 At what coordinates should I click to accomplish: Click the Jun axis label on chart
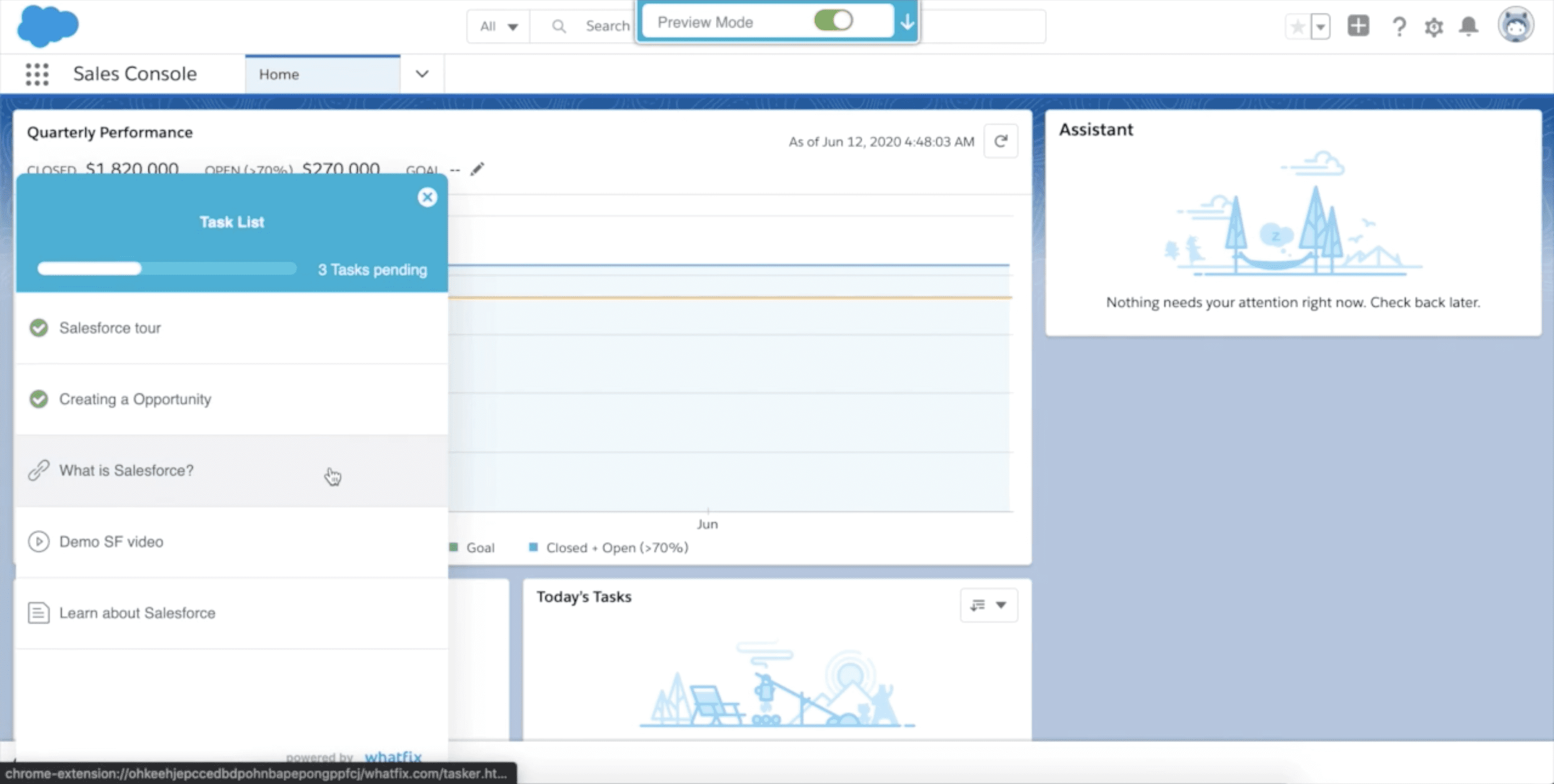coord(707,524)
